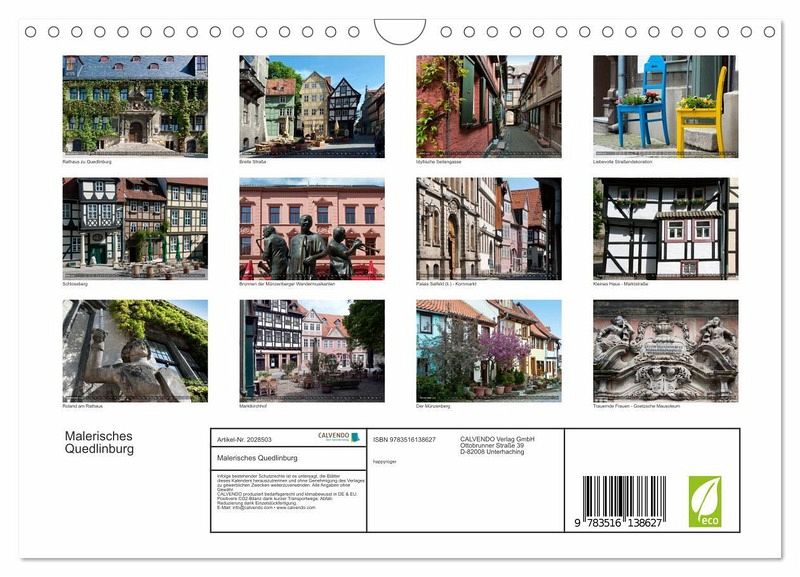This screenshot has height=577, width=800.
Task: Click the copyright notice paragraph
Action: point(290,492)
